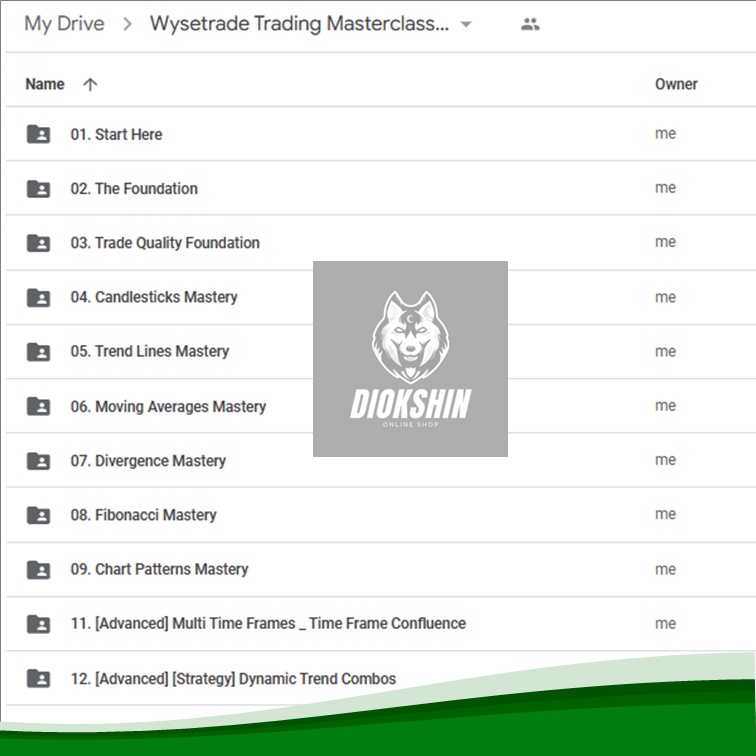
Task: Click the Wysetrade Trading Masterclass breadcrumb title
Action: (299, 24)
